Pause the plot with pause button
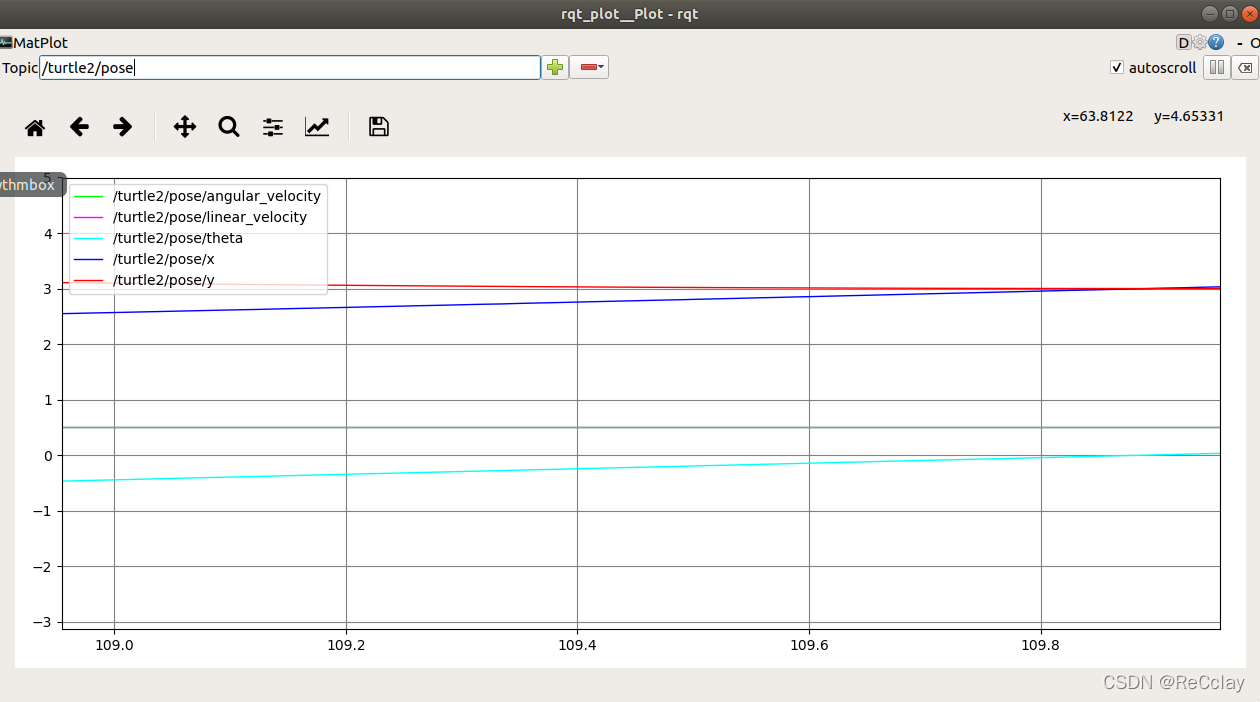The height and width of the screenshot is (702, 1260). pyautogui.click(x=1216, y=68)
